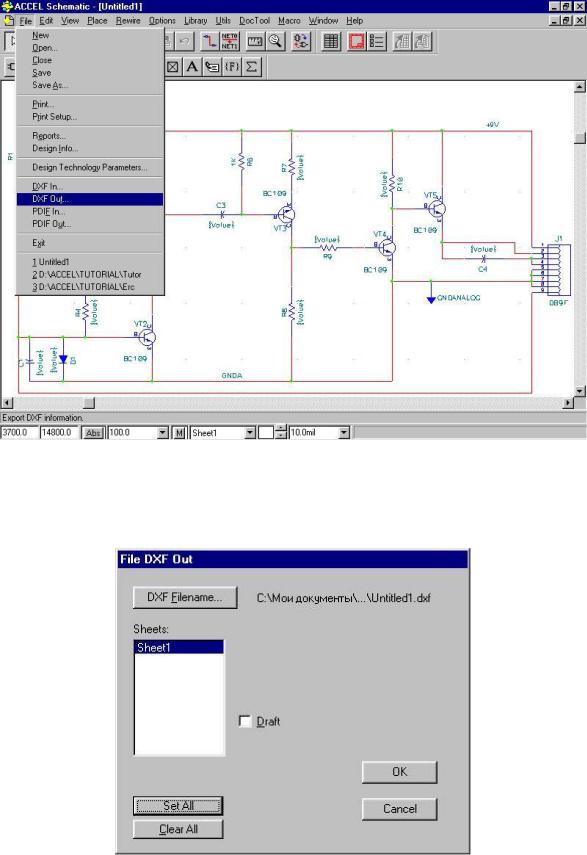Click Cancel in File DXF Out dialog
The width and height of the screenshot is (587, 855).
tap(400, 809)
